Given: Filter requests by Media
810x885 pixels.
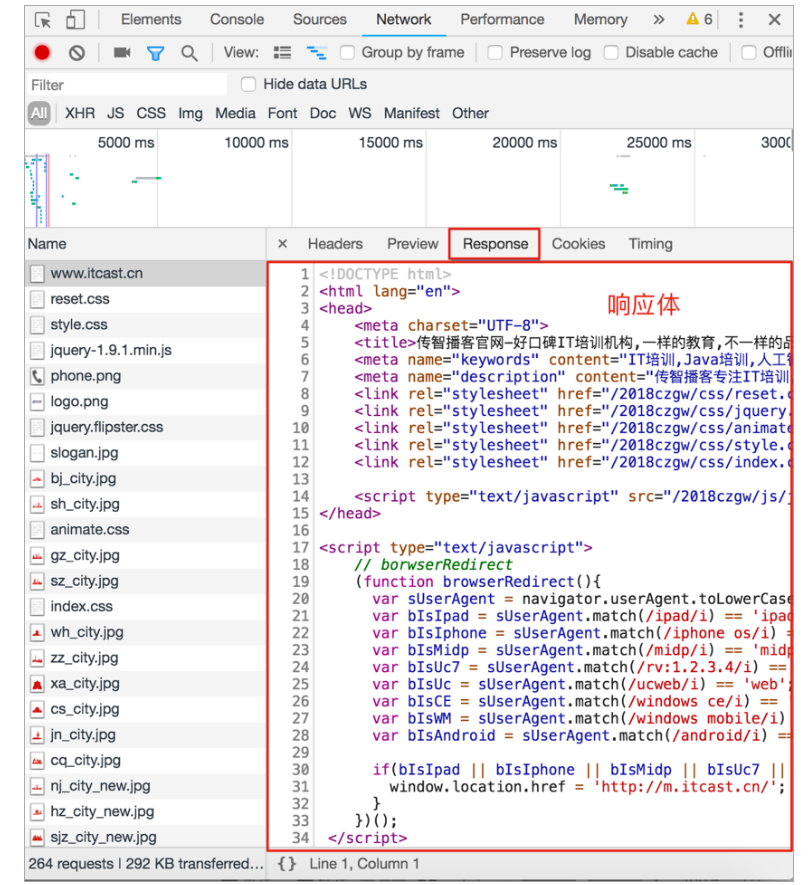Looking at the screenshot, I should (235, 113).
